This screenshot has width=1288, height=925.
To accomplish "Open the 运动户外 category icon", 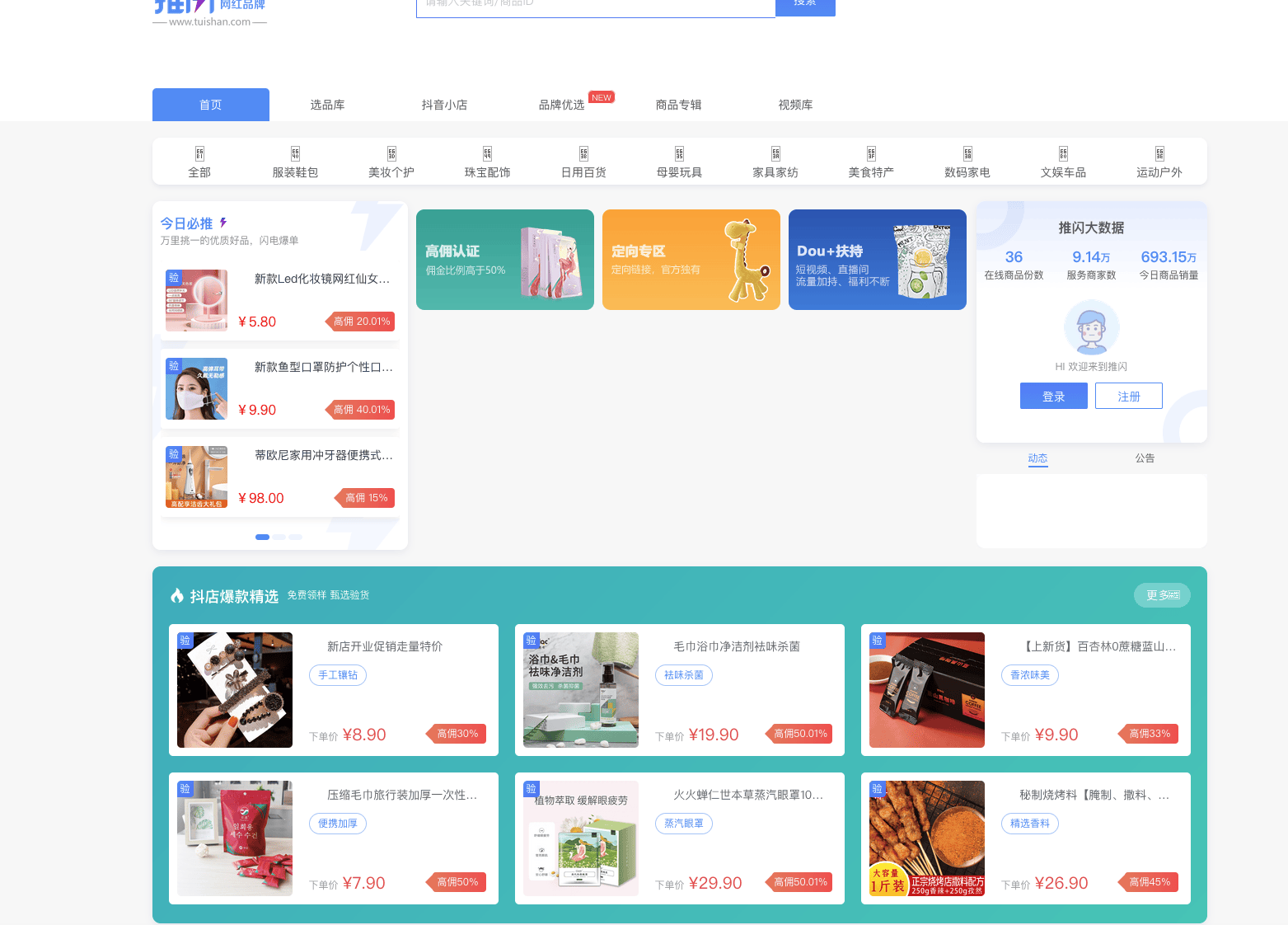I will tap(1159, 153).
